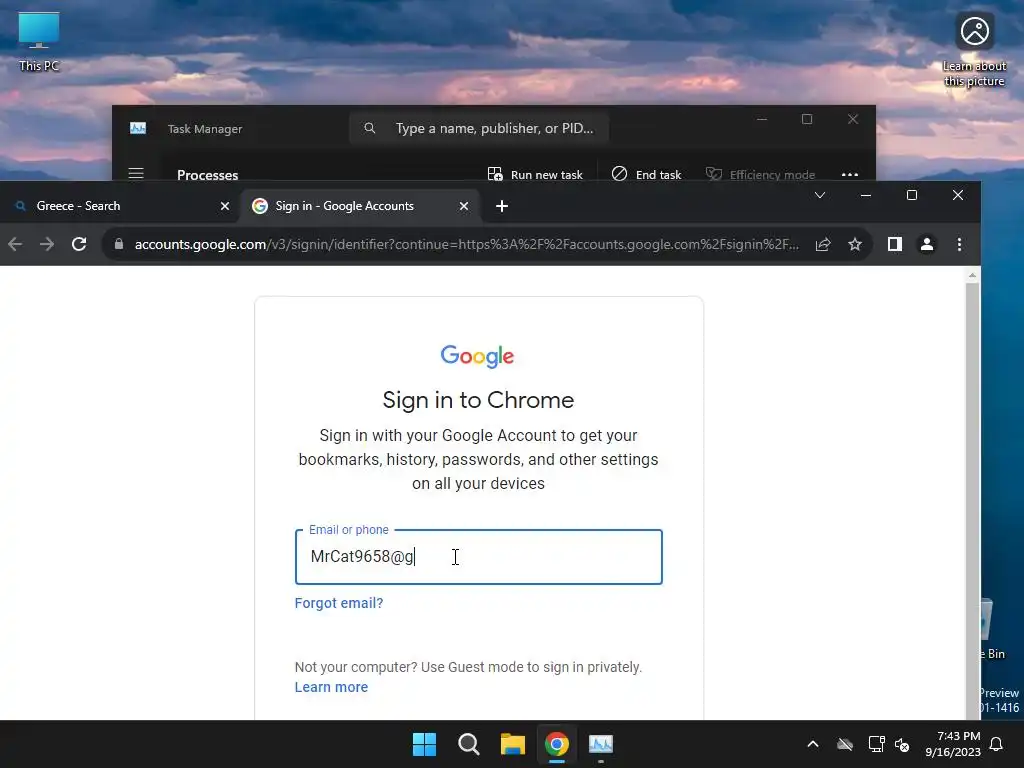
Task: Open the Learn more link
Action: click(x=331, y=687)
